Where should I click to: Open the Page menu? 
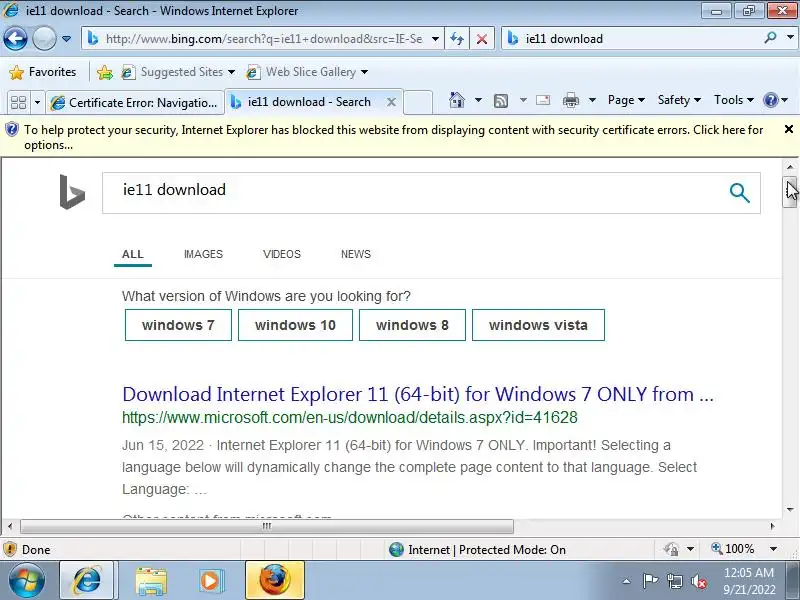coord(626,100)
